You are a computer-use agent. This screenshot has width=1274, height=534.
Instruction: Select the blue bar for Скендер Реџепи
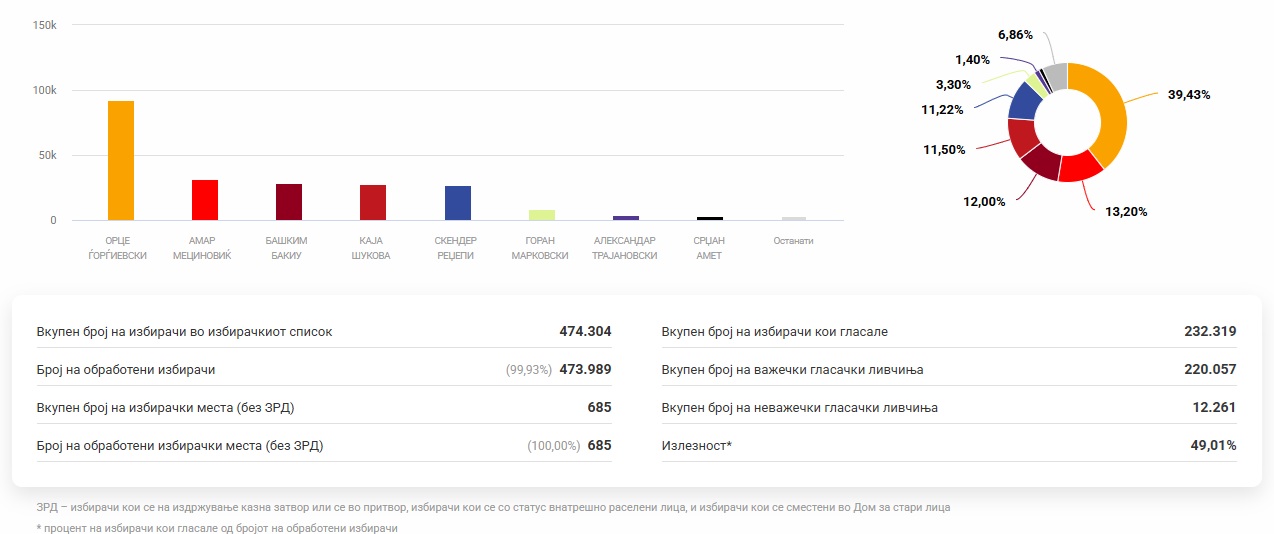(458, 203)
